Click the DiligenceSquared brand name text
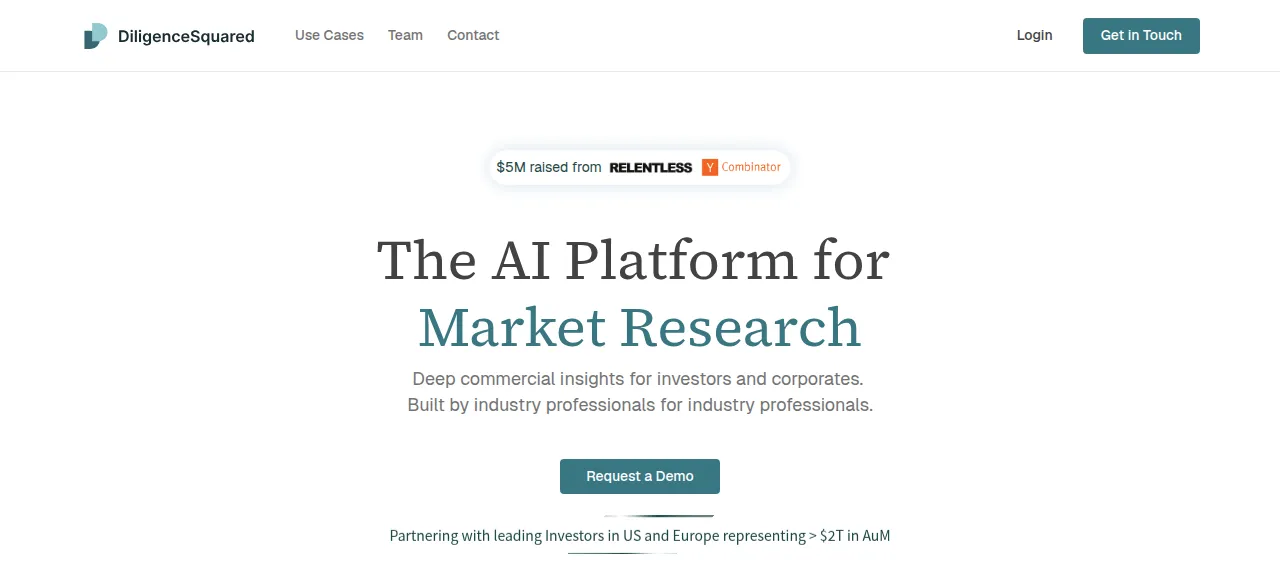 click(x=186, y=36)
